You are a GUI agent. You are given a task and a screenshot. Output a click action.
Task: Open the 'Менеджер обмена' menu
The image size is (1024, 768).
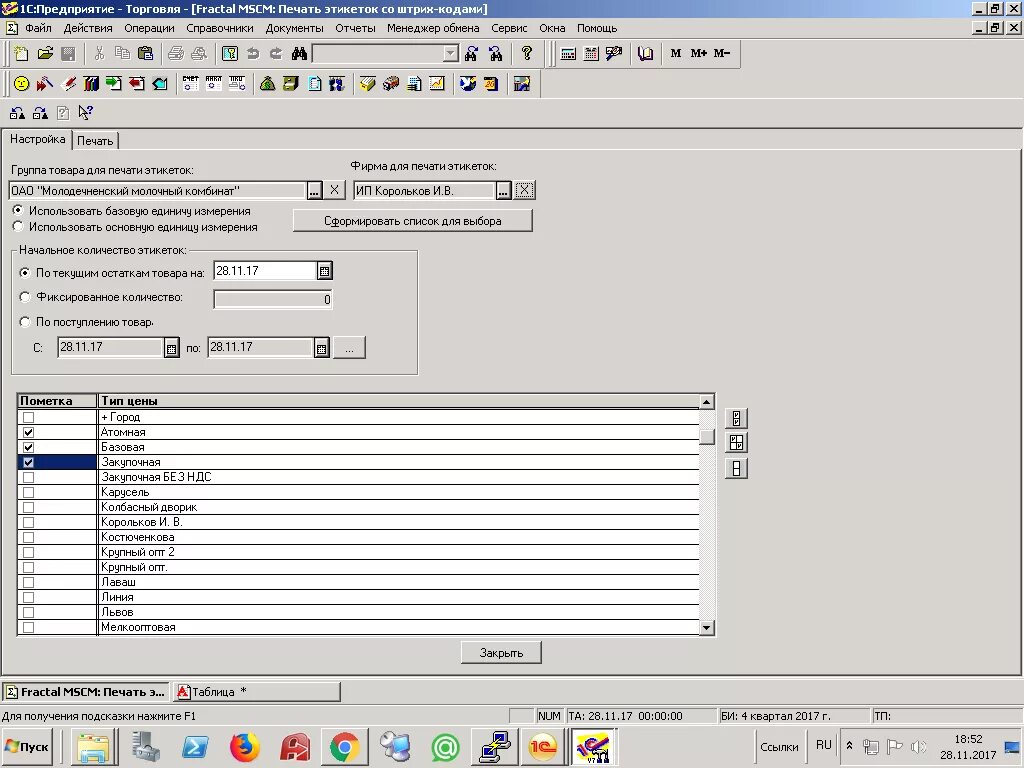click(x=433, y=28)
